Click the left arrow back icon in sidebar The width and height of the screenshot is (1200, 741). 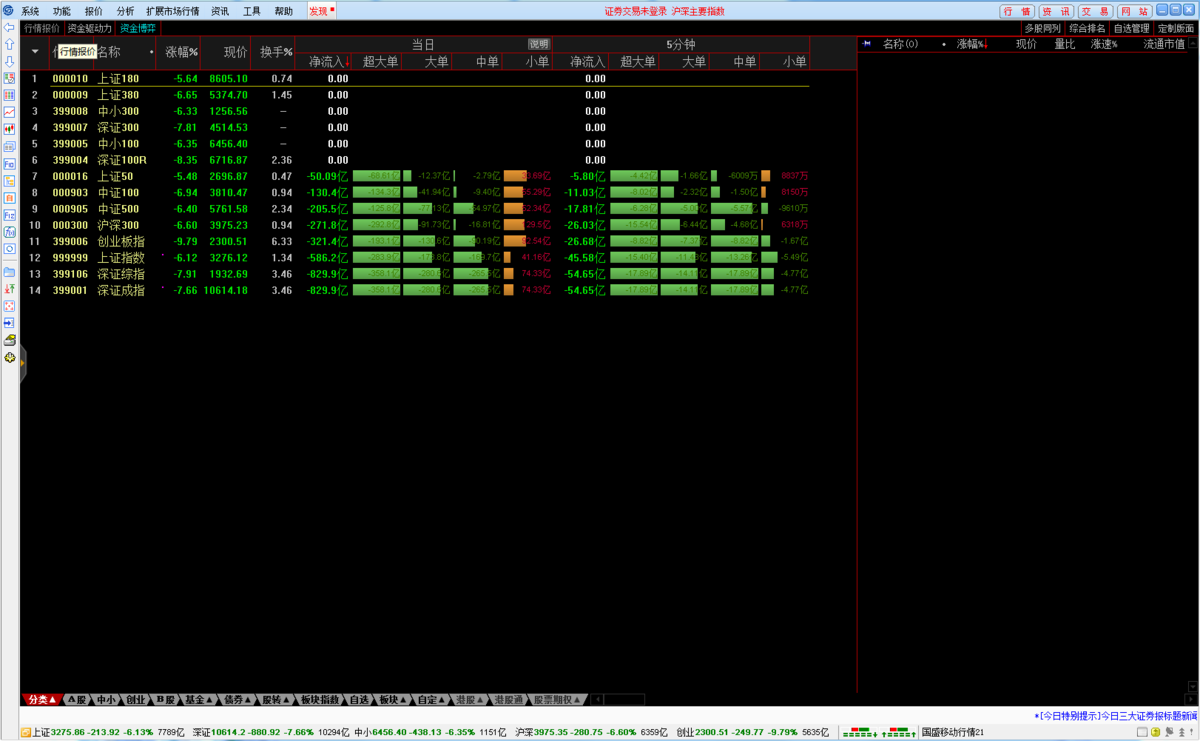(10, 28)
